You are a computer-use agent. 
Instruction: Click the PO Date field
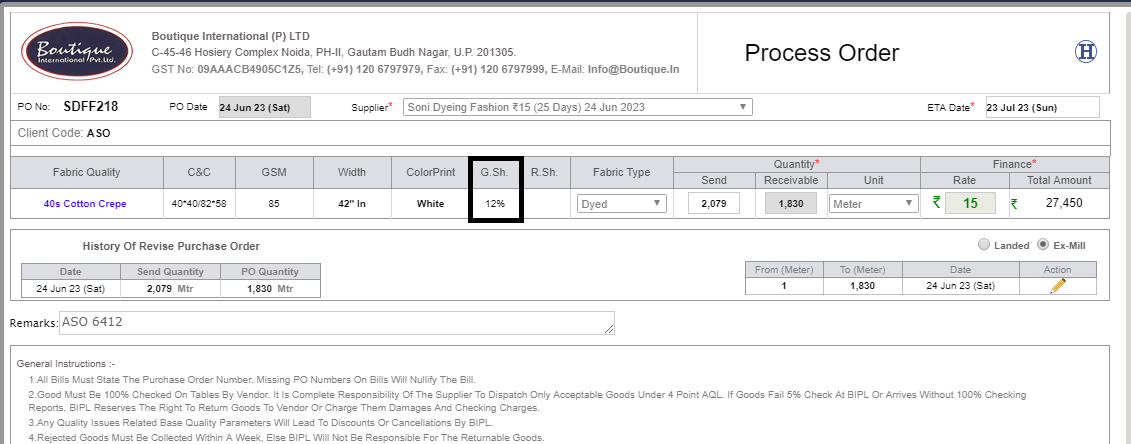[265, 107]
